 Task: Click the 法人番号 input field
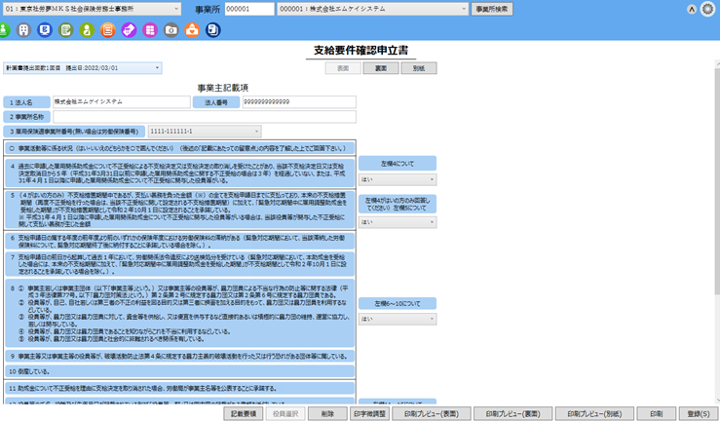click(299, 102)
